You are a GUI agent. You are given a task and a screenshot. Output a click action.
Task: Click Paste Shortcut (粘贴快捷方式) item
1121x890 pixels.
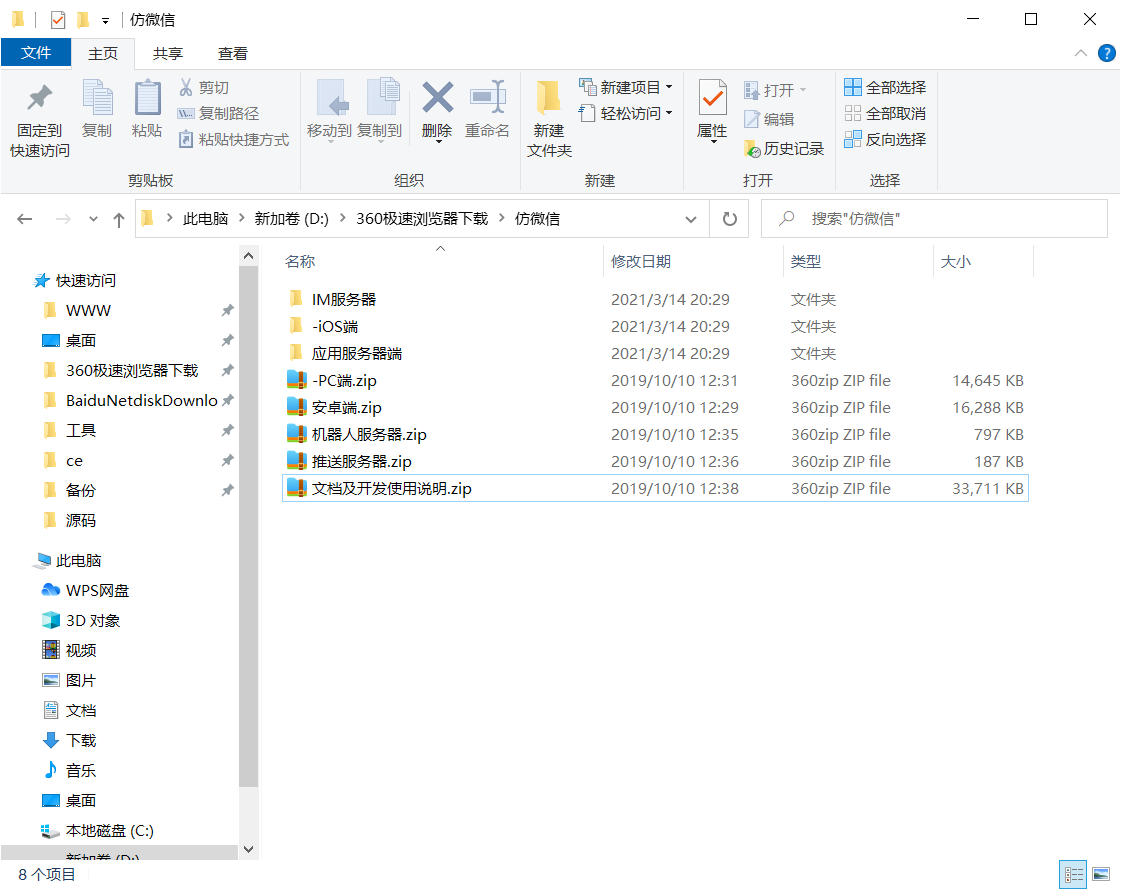click(x=234, y=139)
